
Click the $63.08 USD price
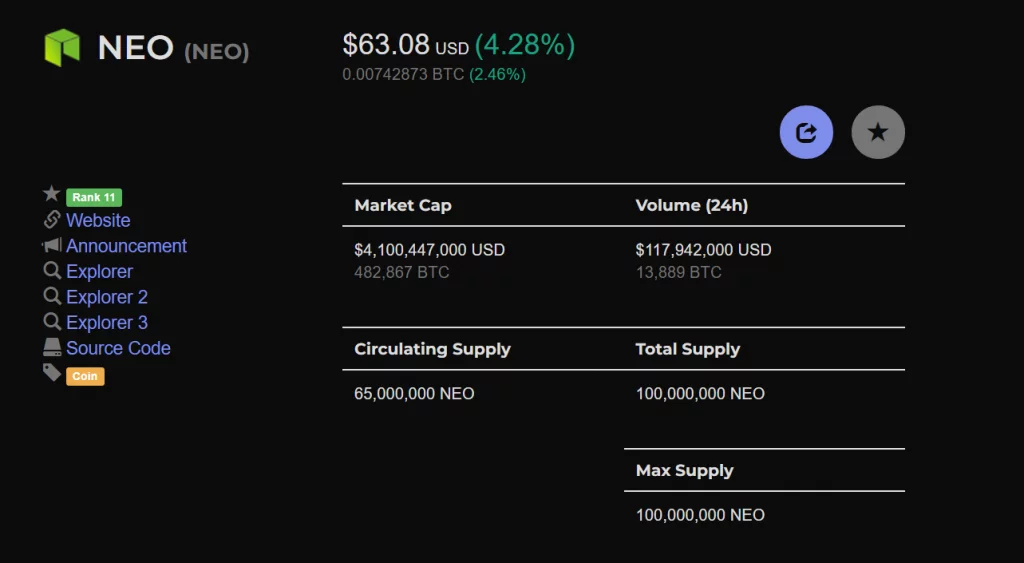coord(406,45)
